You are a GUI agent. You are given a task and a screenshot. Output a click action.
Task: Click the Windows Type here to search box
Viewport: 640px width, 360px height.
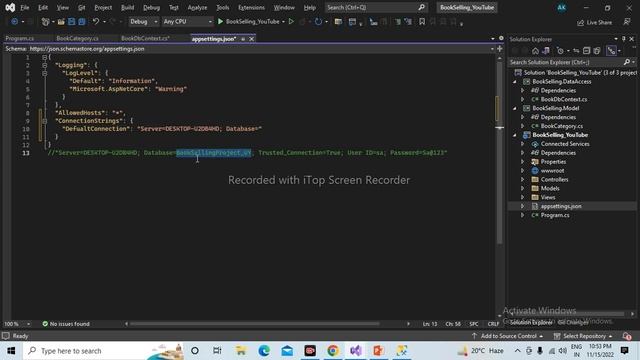(x=104, y=351)
